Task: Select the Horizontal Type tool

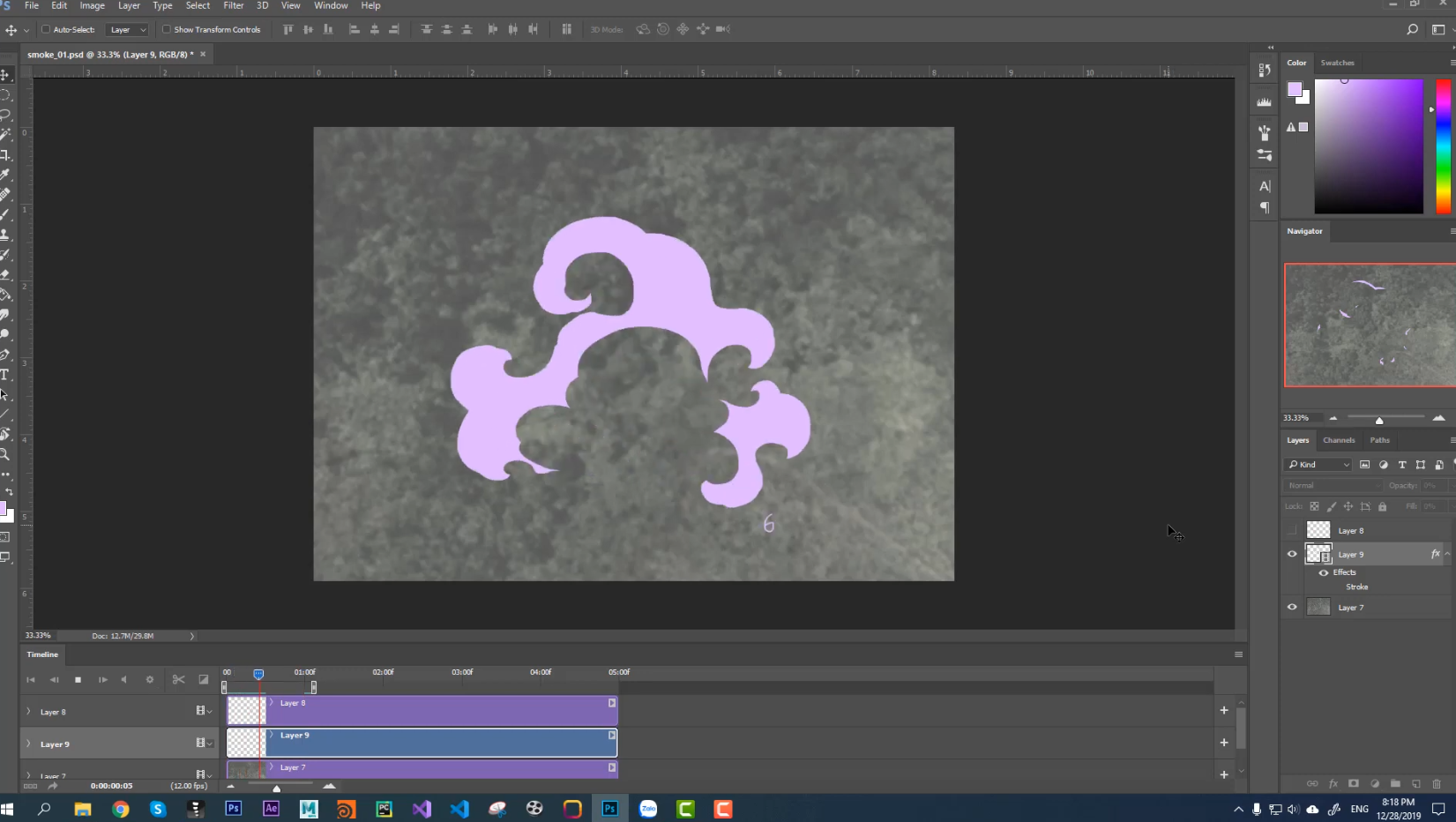Action: pos(5,375)
